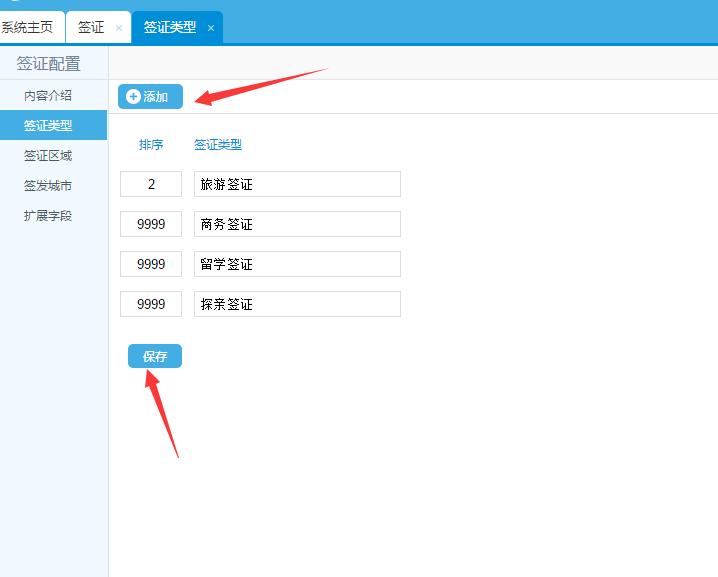Go to 签发城市 in the sidebar
The height and width of the screenshot is (577, 718).
(x=48, y=186)
